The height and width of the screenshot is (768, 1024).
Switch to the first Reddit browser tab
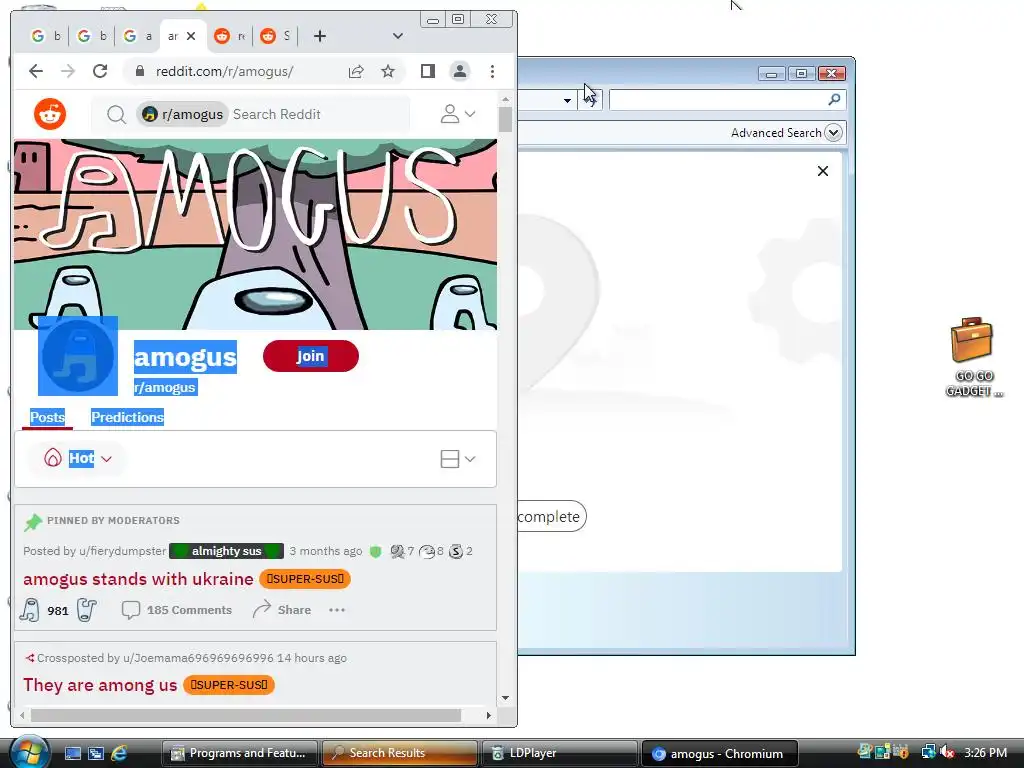230,36
